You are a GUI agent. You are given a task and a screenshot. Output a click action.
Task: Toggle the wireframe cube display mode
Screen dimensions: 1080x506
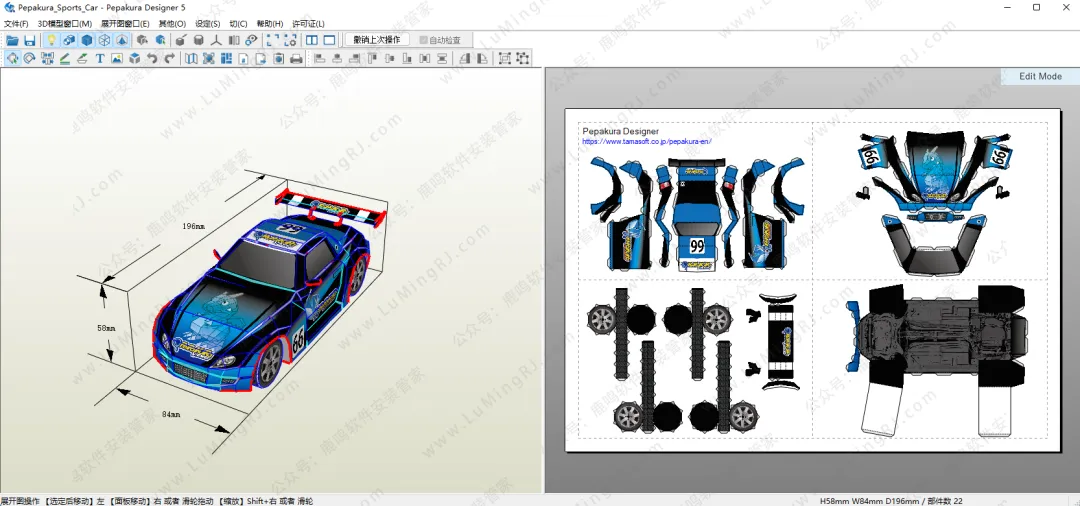[104, 40]
